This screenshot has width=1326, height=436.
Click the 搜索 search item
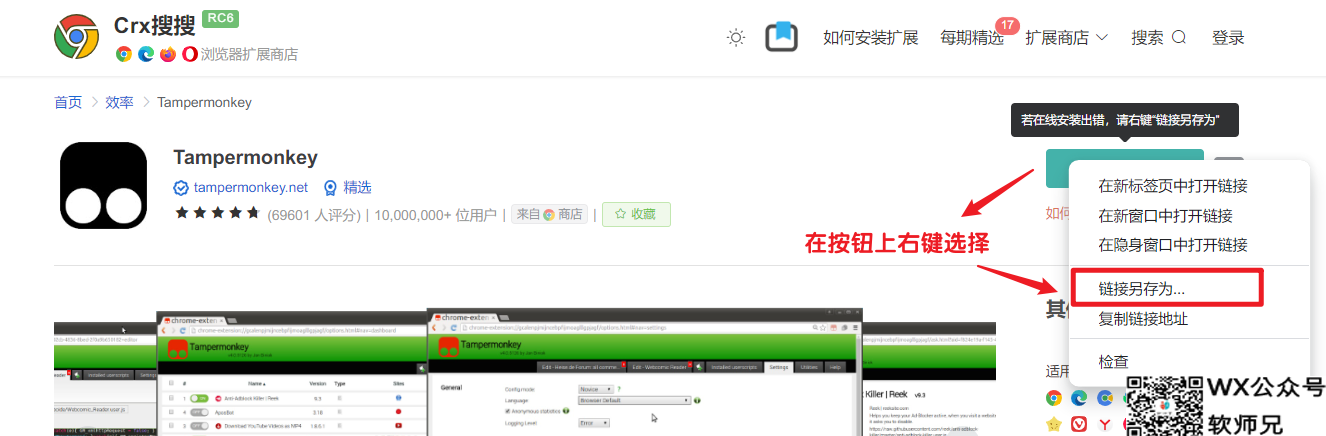point(1158,38)
